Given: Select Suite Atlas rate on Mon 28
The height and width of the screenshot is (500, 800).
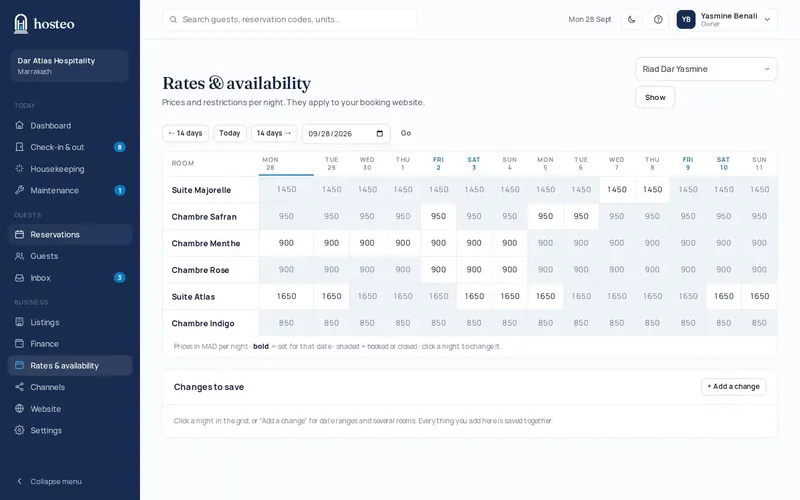Looking at the screenshot, I should (x=286, y=296).
